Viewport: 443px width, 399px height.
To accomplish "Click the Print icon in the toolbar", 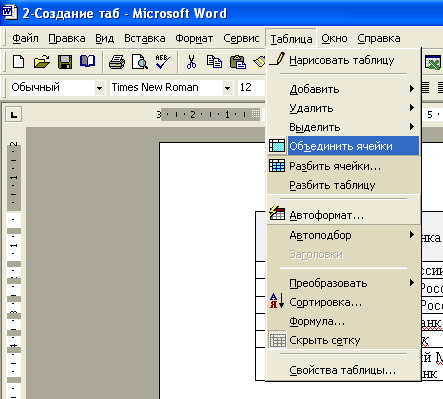I will click(117, 62).
